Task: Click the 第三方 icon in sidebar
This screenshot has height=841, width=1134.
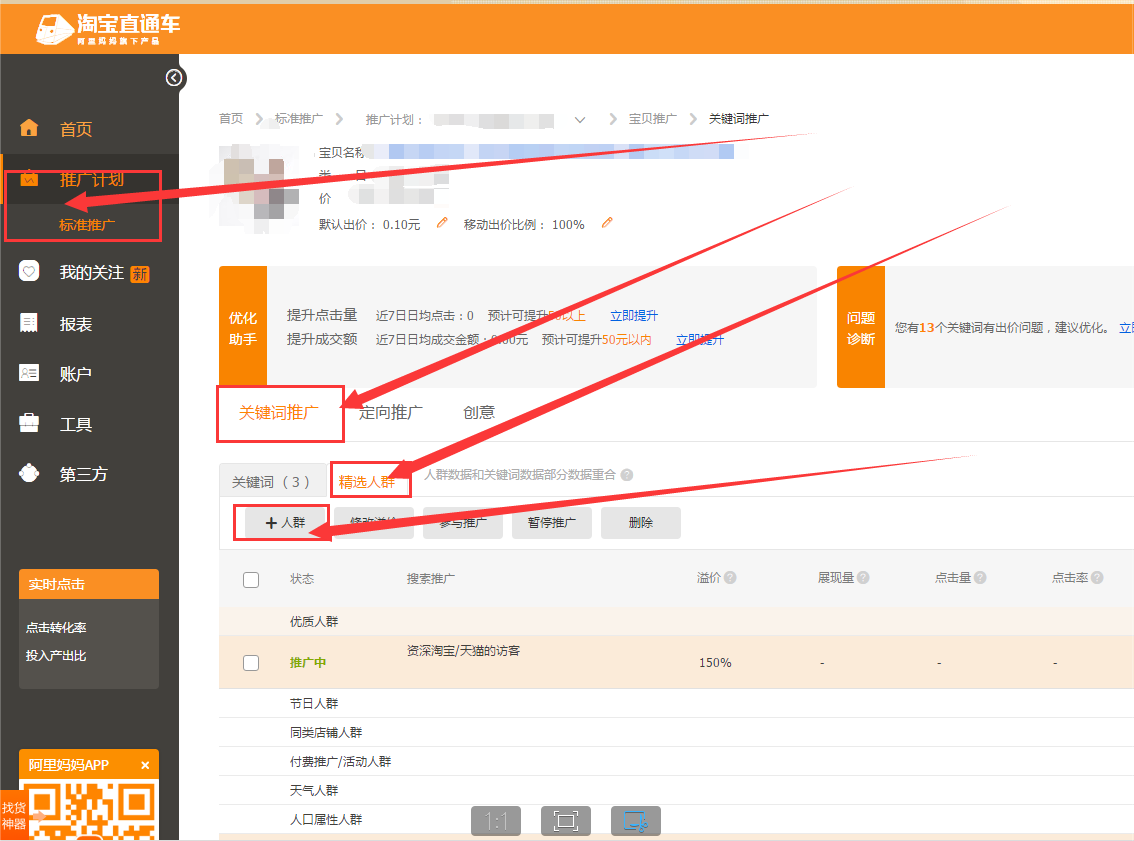Action: click(29, 473)
